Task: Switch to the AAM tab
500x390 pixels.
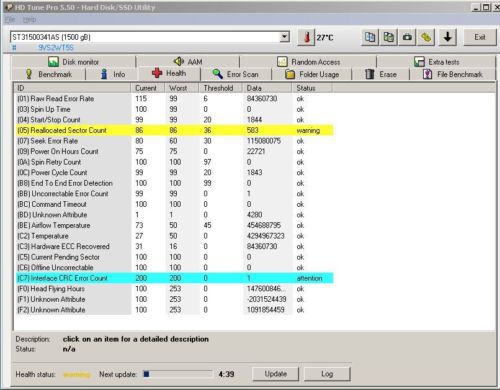Action: 188,62
